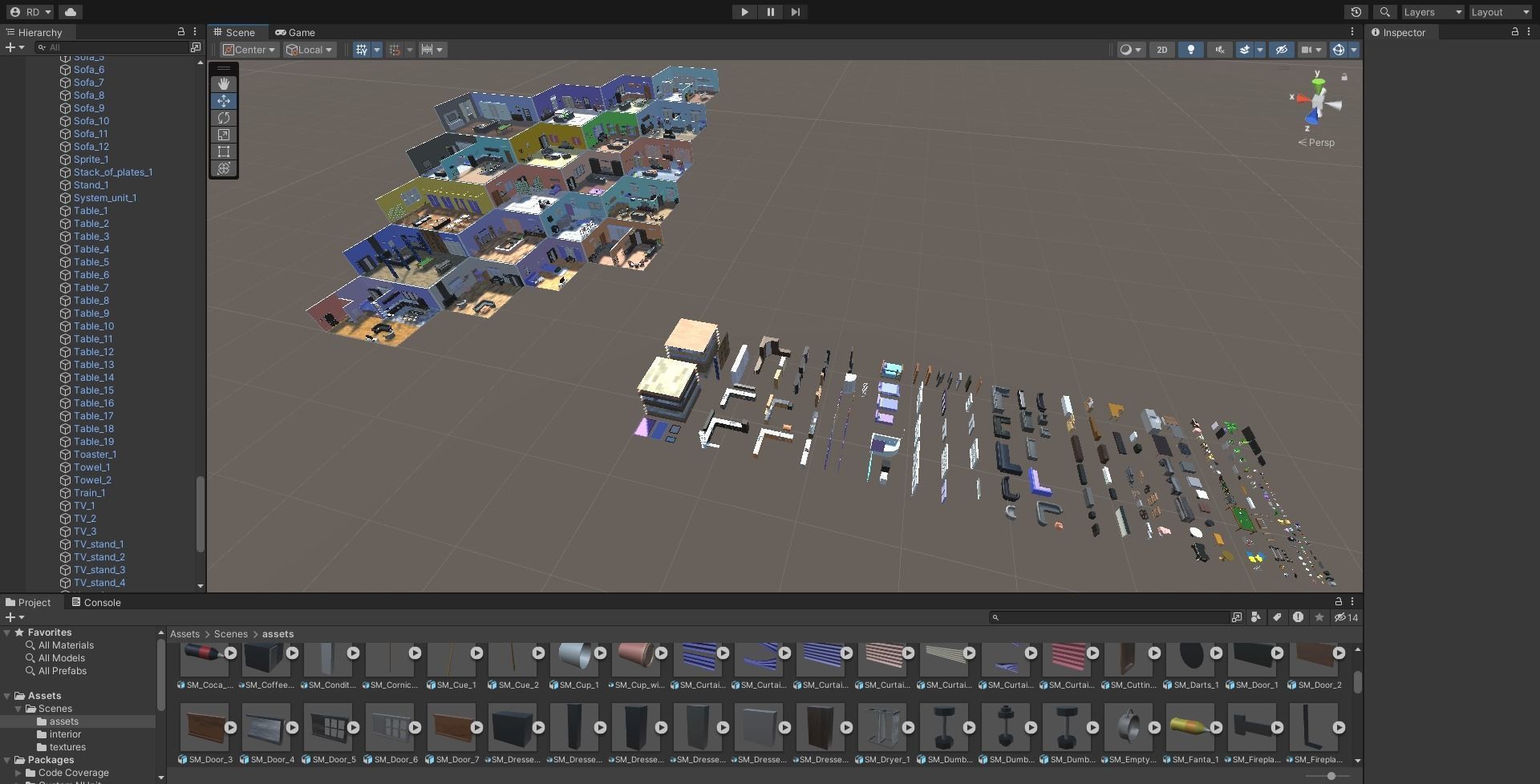
Task: Select the Hand (view) tool
Action: click(x=224, y=84)
